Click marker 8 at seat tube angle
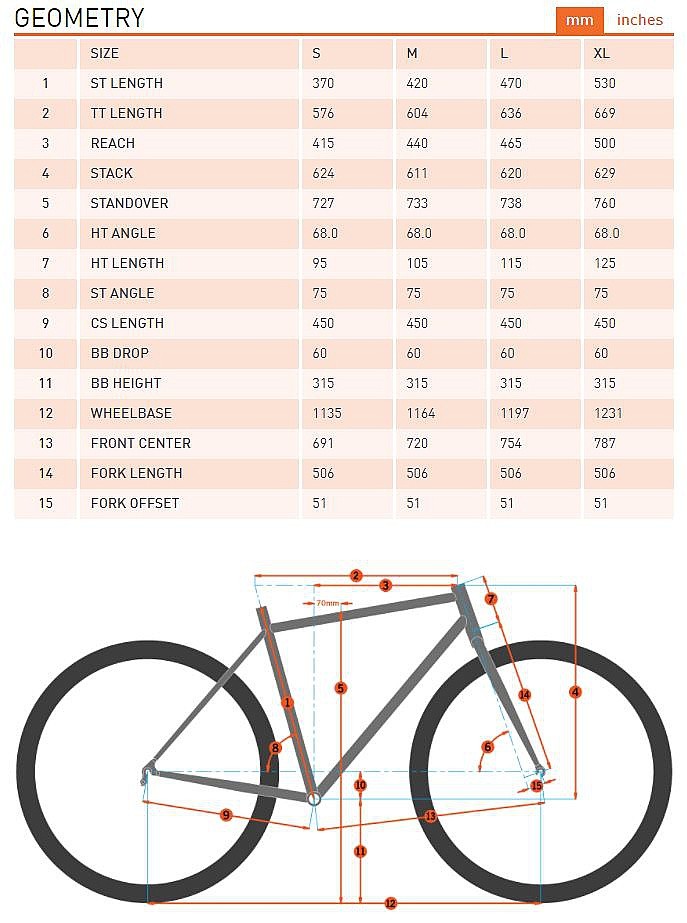 [x=275, y=747]
